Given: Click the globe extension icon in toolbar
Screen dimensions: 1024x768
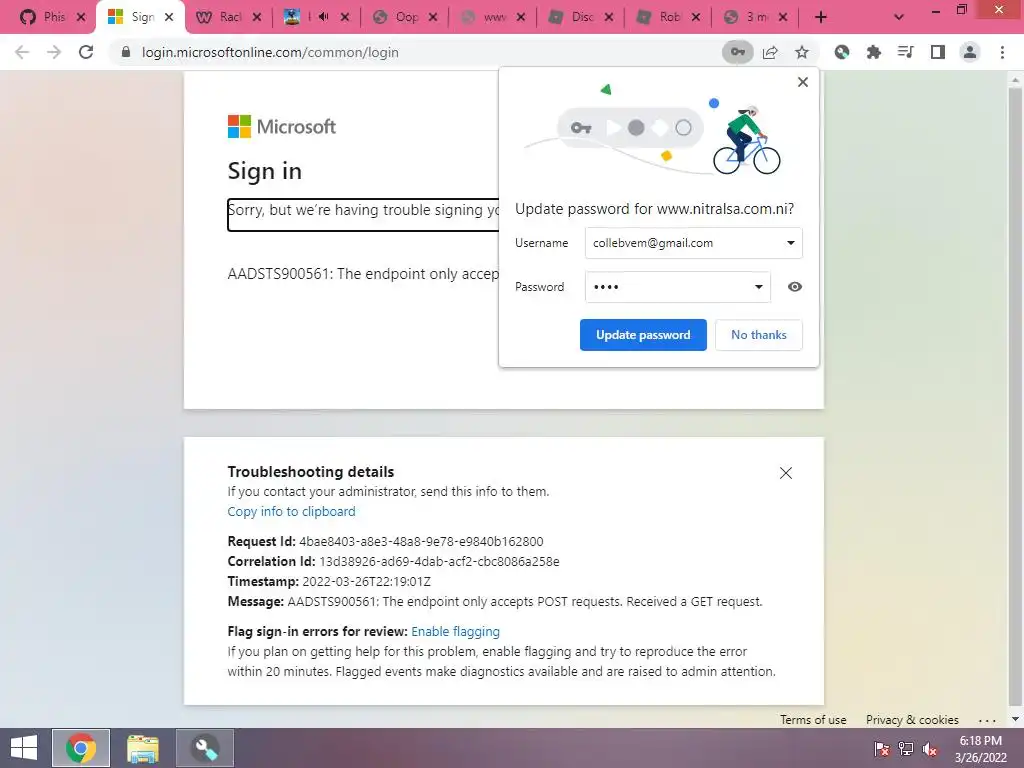Looking at the screenshot, I should pos(842,52).
